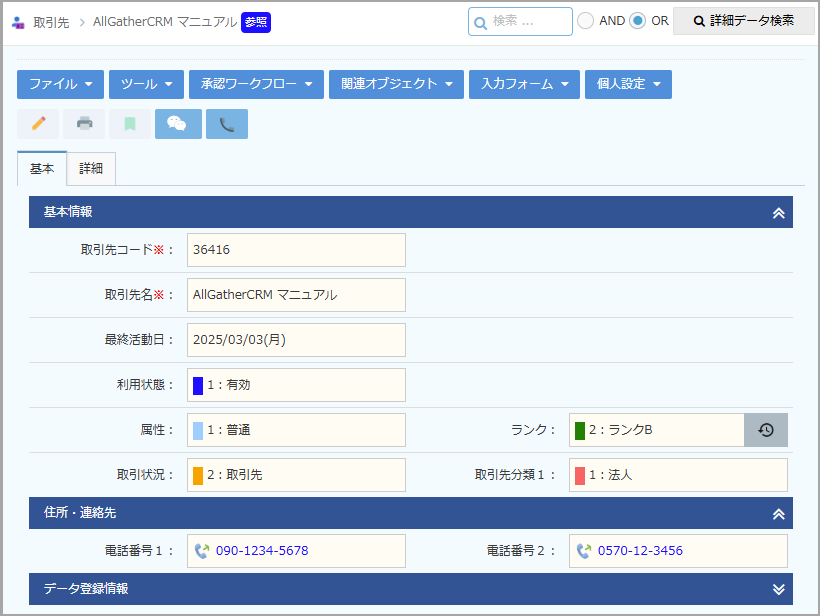Click the pencil edit icon
This screenshot has height=616, width=820.
tap(38, 124)
